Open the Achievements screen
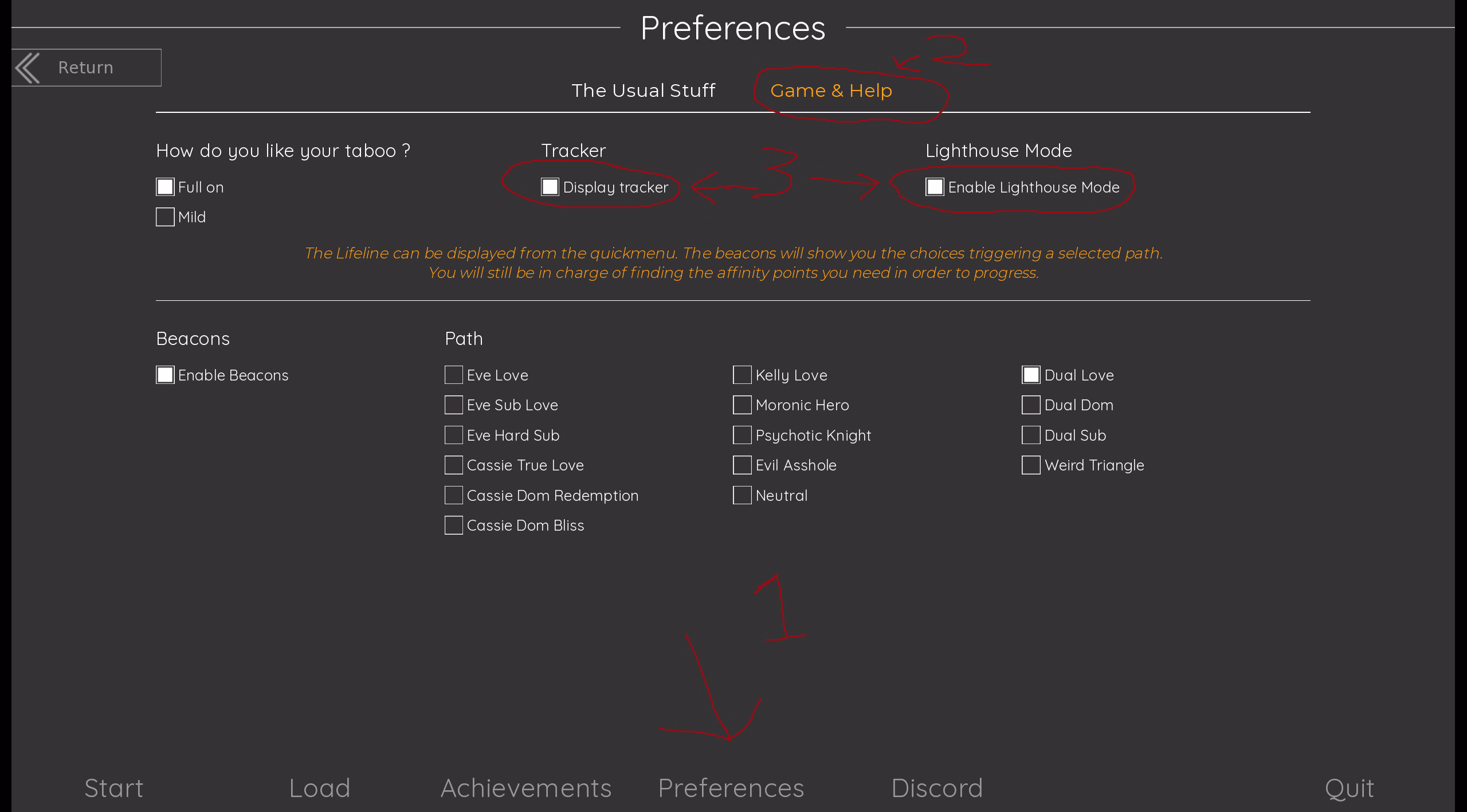The image size is (1467, 812). coord(525,788)
